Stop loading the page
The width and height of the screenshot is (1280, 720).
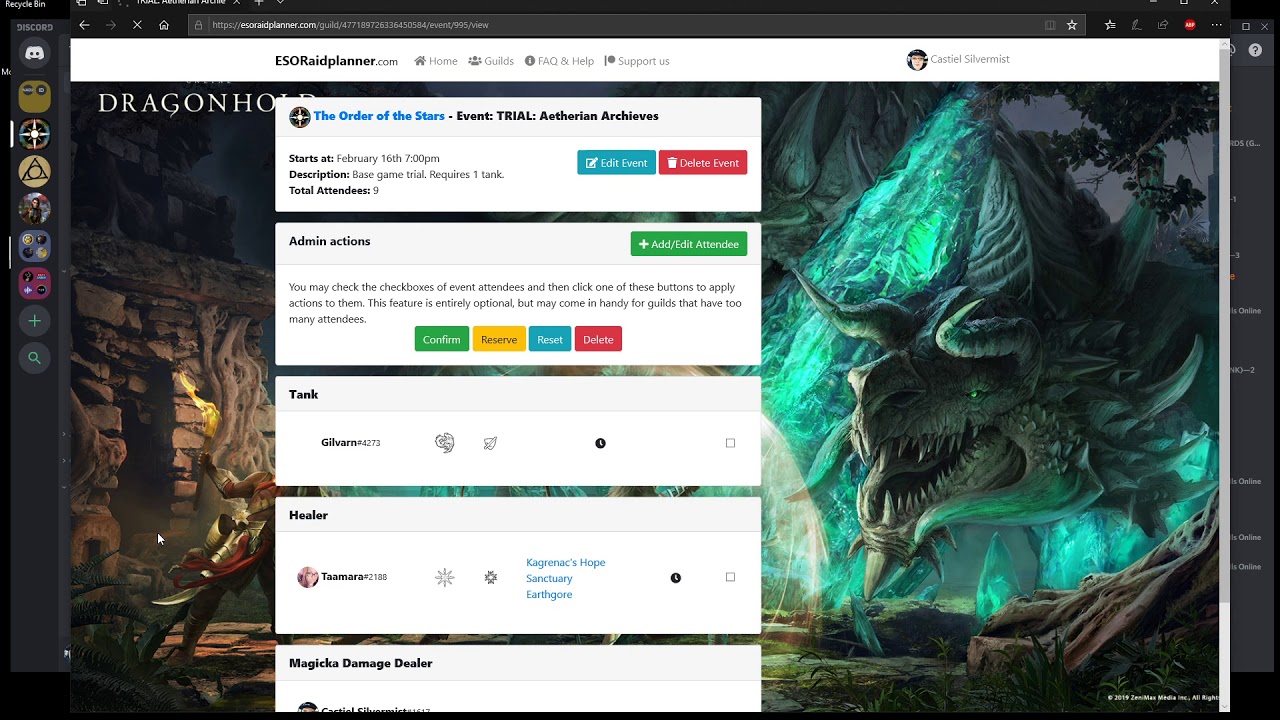(x=137, y=25)
